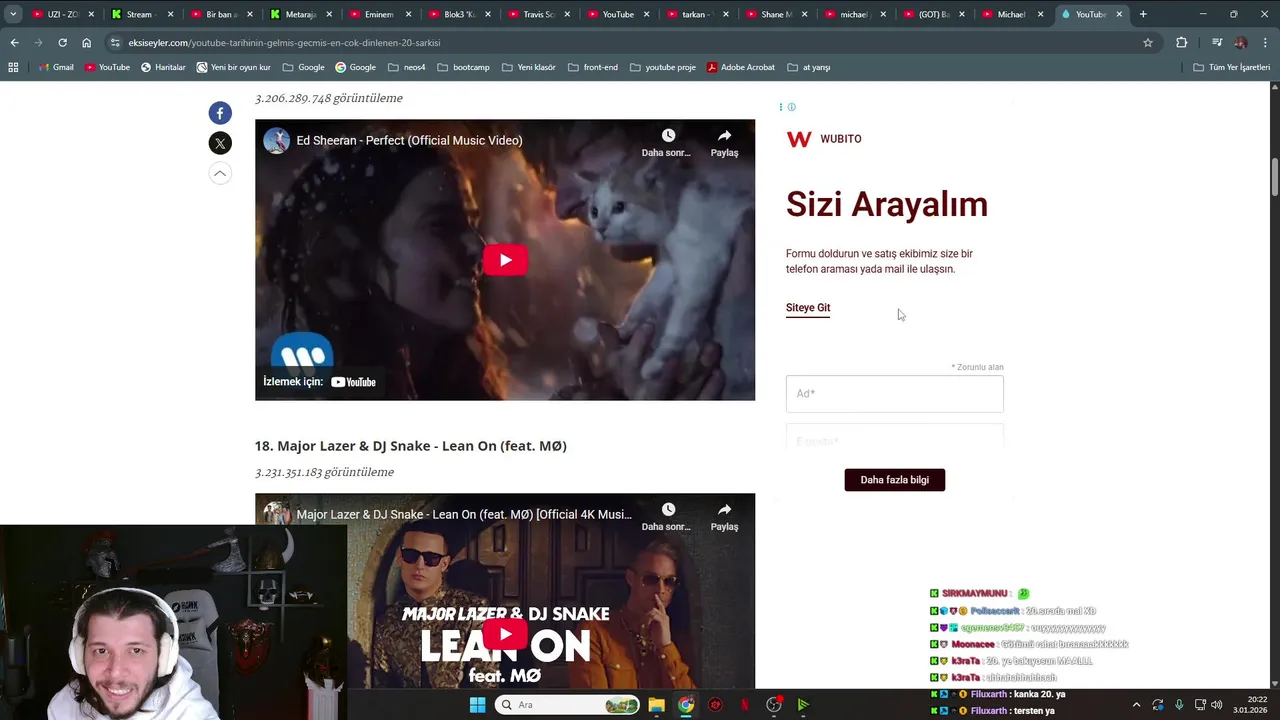
Task: Open the Yeni bir oyun kur bookmark
Action: (233, 67)
